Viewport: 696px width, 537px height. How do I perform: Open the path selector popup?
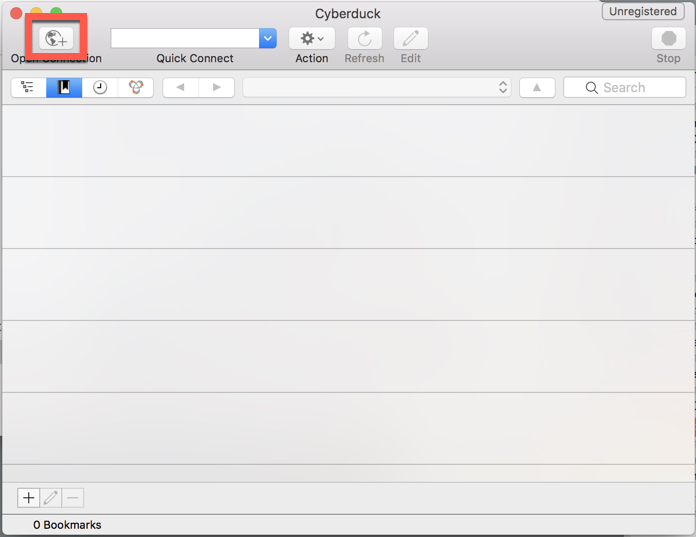(377, 87)
